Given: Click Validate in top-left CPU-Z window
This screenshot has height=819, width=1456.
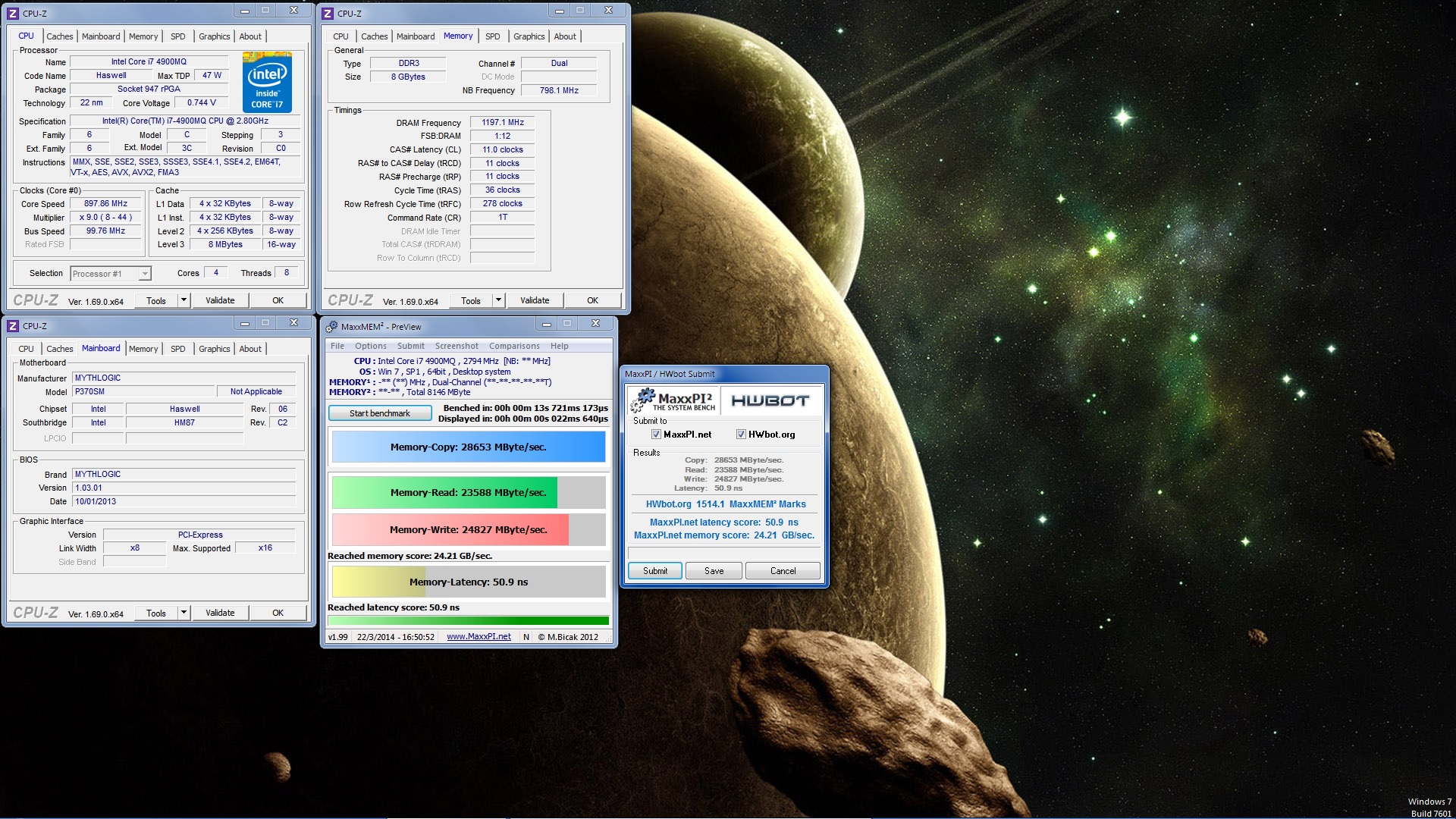Looking at the screenshot, I should (220, 300).
